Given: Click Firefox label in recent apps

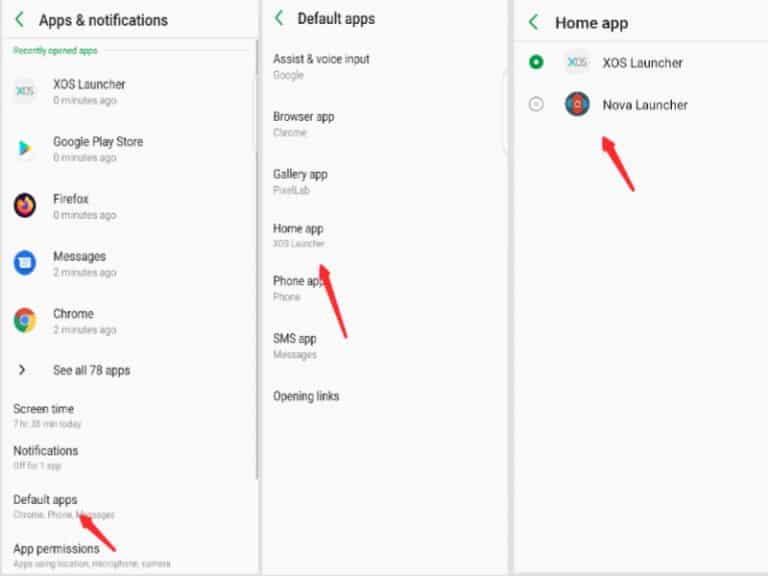Looking at the screenshot, I should click(x=71, y=199).
